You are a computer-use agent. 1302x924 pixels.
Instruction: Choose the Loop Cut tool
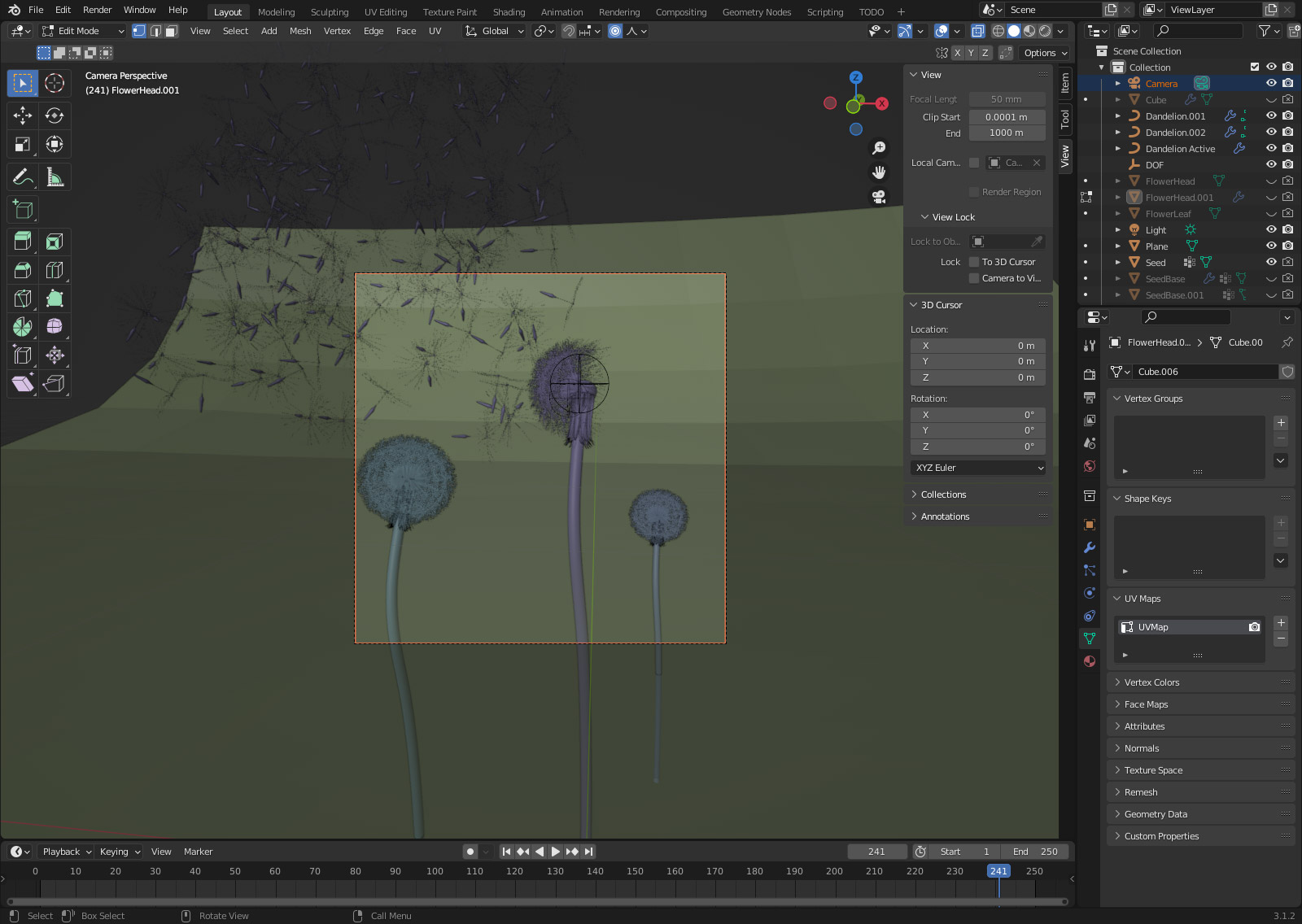55,270
